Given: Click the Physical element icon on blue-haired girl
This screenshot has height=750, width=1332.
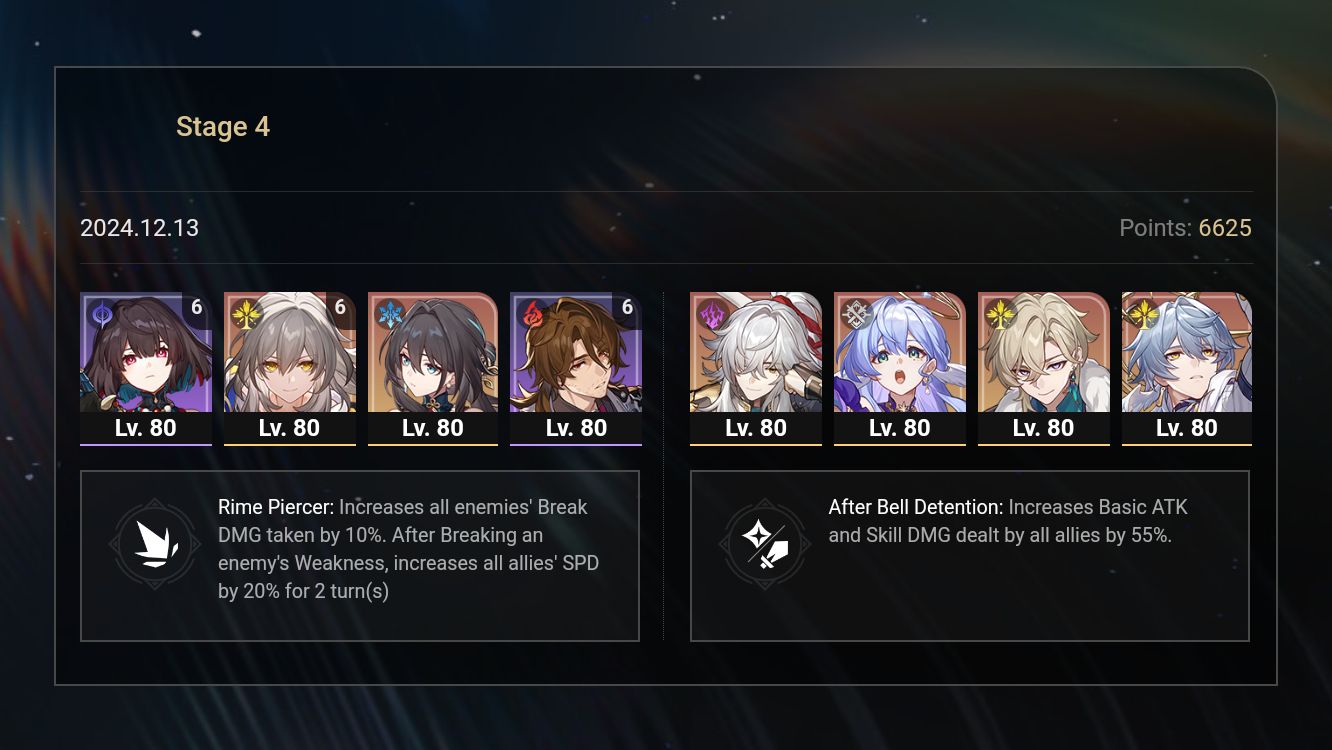Looking at the screenshot, I should pos(854,313).
